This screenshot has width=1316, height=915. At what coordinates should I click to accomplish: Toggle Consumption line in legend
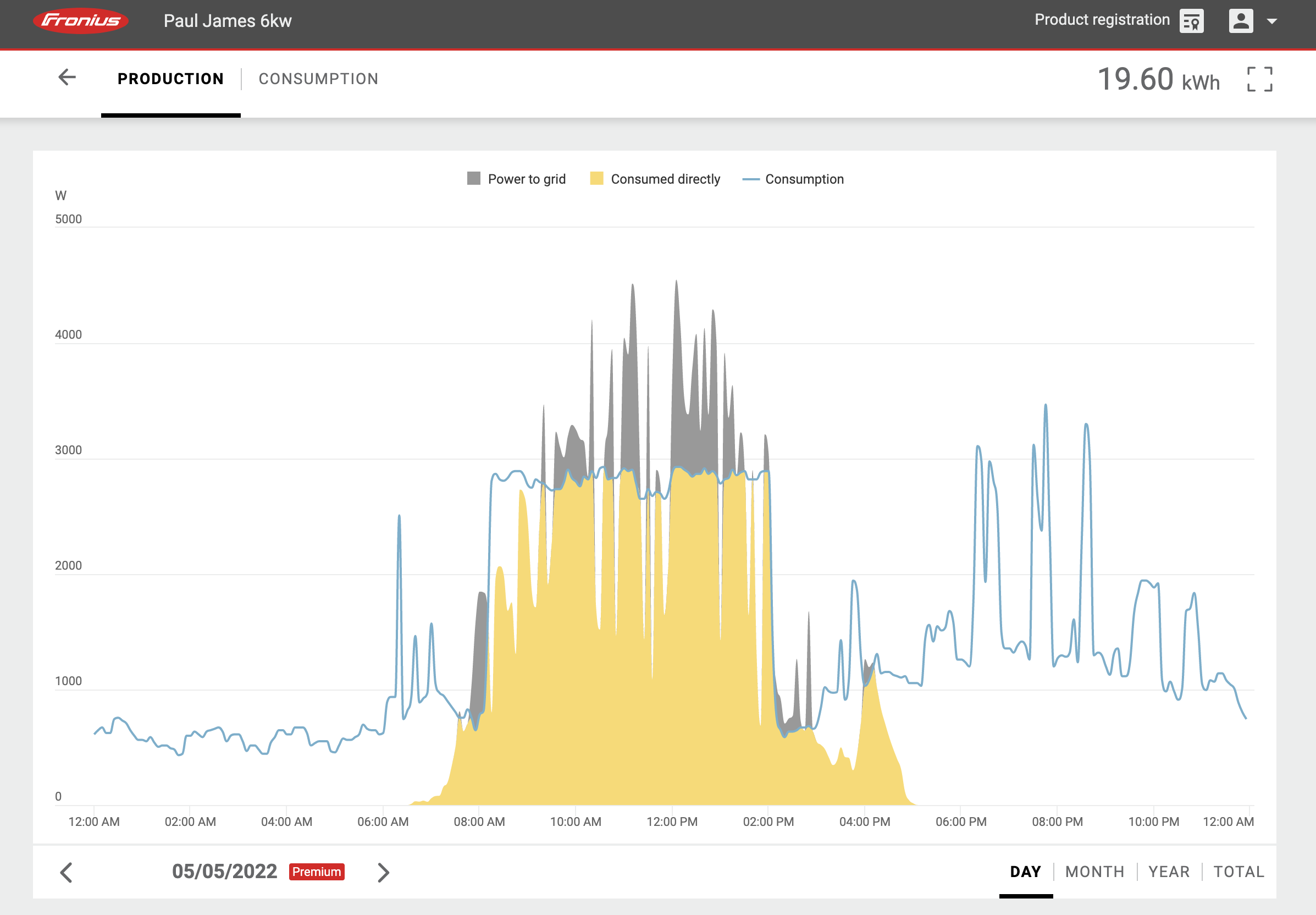coord(804,179)
